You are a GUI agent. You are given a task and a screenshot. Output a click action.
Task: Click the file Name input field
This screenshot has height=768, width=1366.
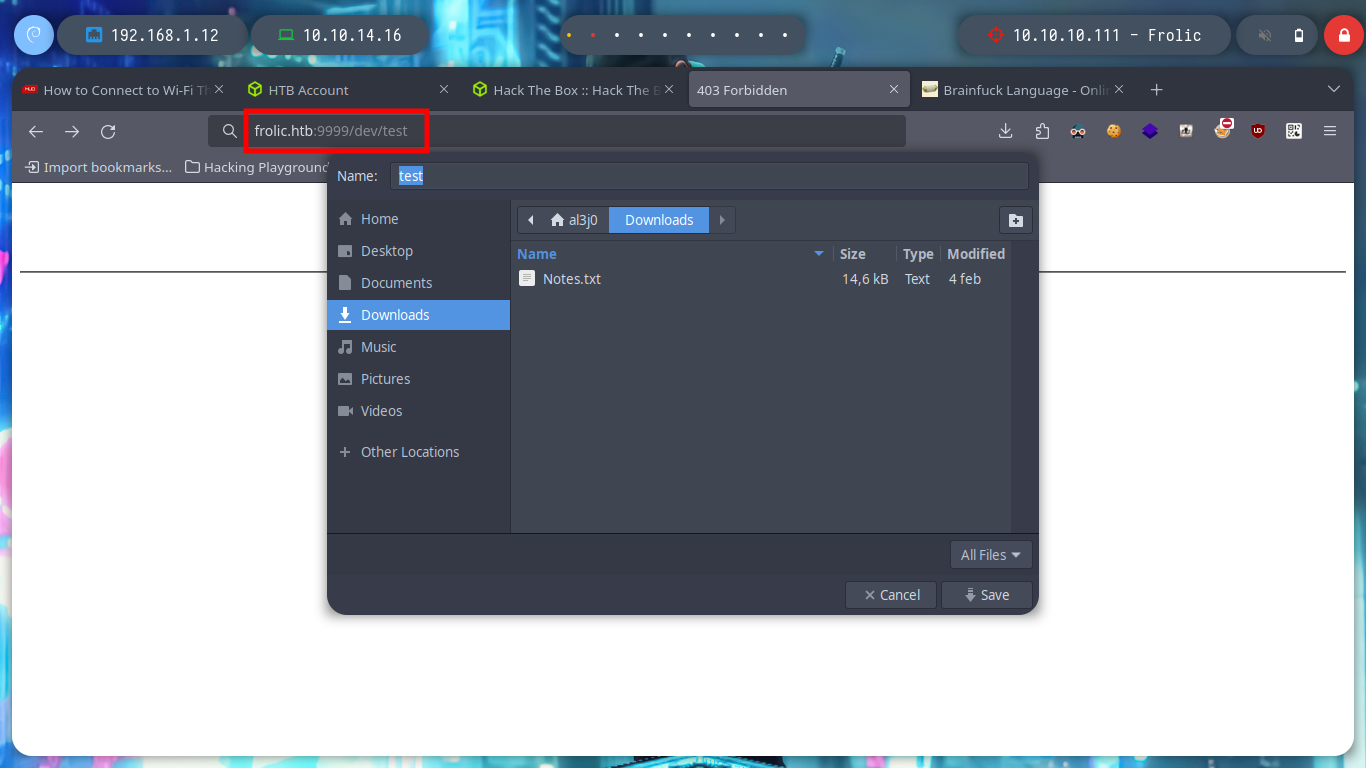coord(709,176)
